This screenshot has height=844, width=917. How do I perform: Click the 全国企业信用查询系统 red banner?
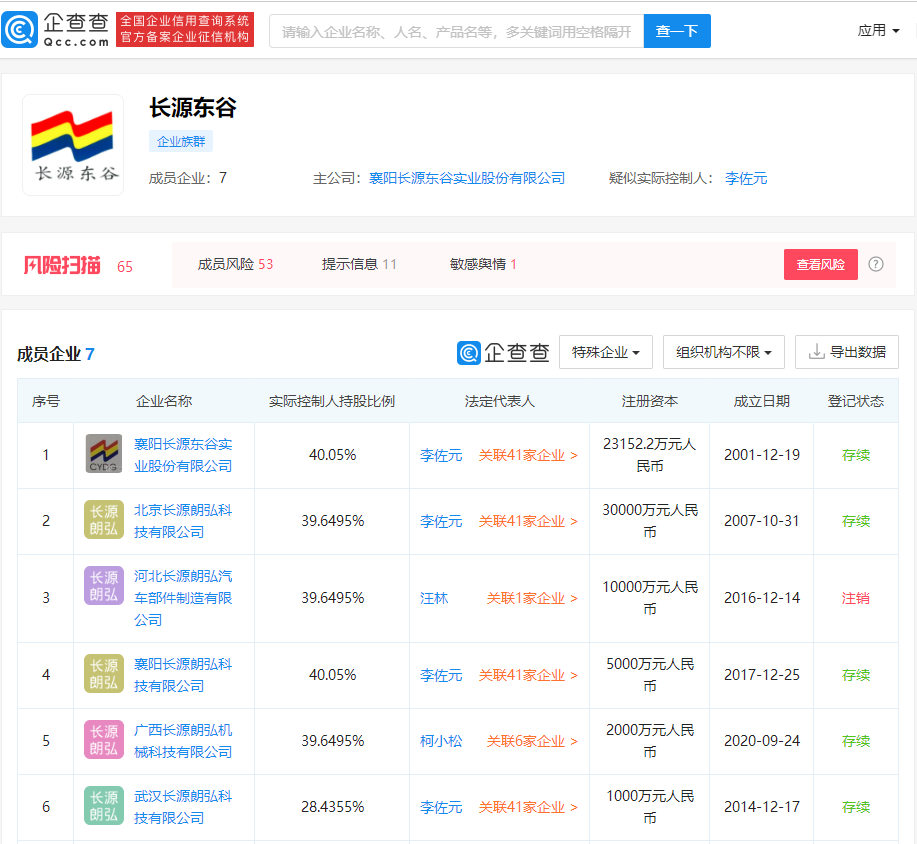pyautogui.click(x=185, y=29)
